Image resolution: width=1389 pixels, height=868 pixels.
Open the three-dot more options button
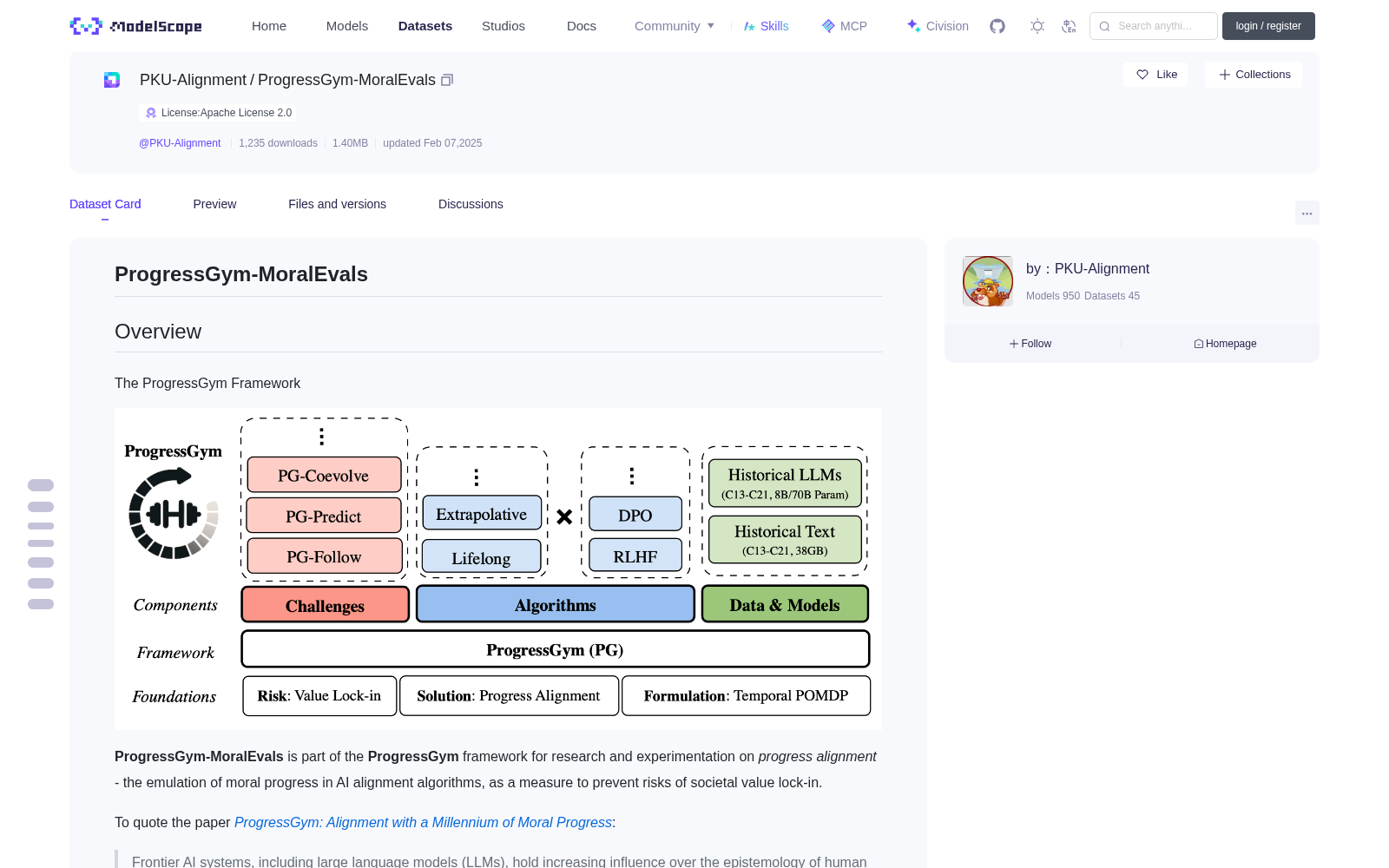[x=1307, y=213]
